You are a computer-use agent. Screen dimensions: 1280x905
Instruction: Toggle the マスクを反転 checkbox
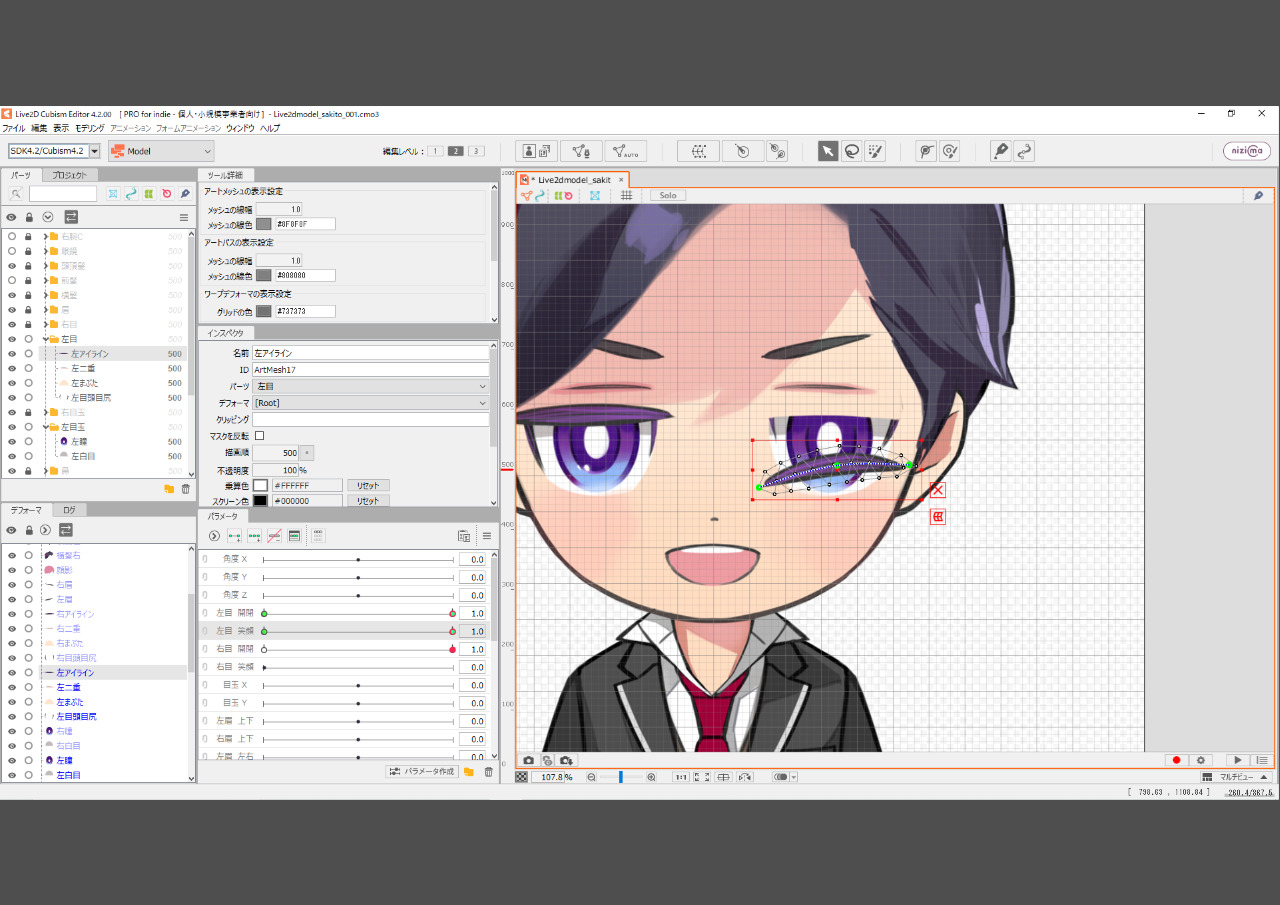[260, 436]
